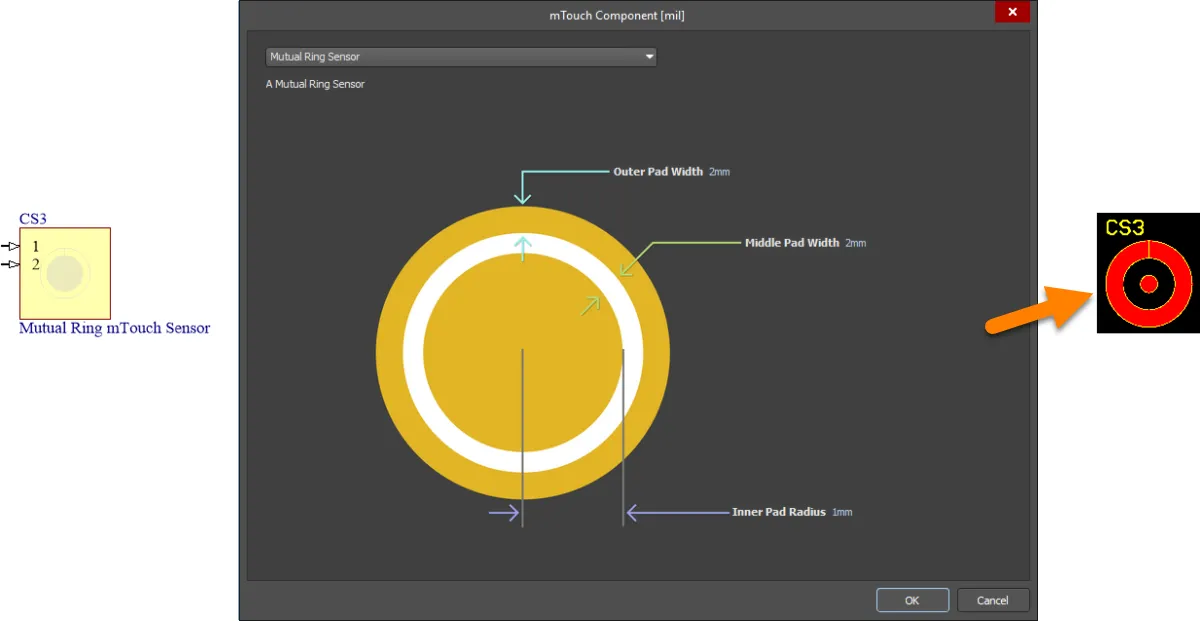Screen dimensions: 1200x621
Task: Edit the Outer Pad Width 2mm value
Action: [x=719, y=172]
